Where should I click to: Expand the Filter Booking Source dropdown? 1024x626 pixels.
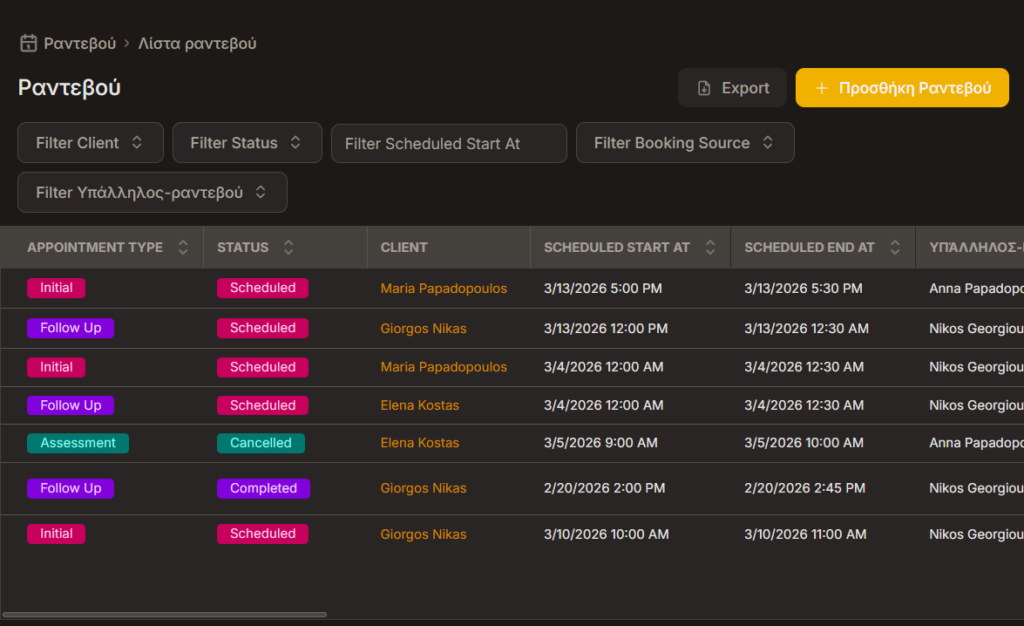pyautogui.click(x=685, y=143)
